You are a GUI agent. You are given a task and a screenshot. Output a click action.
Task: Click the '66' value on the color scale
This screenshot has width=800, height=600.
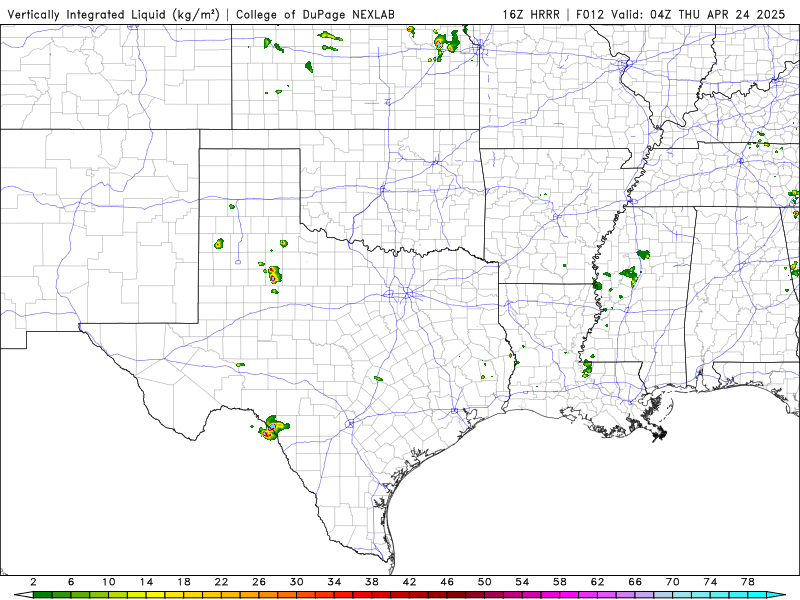[x=635, y=582]
